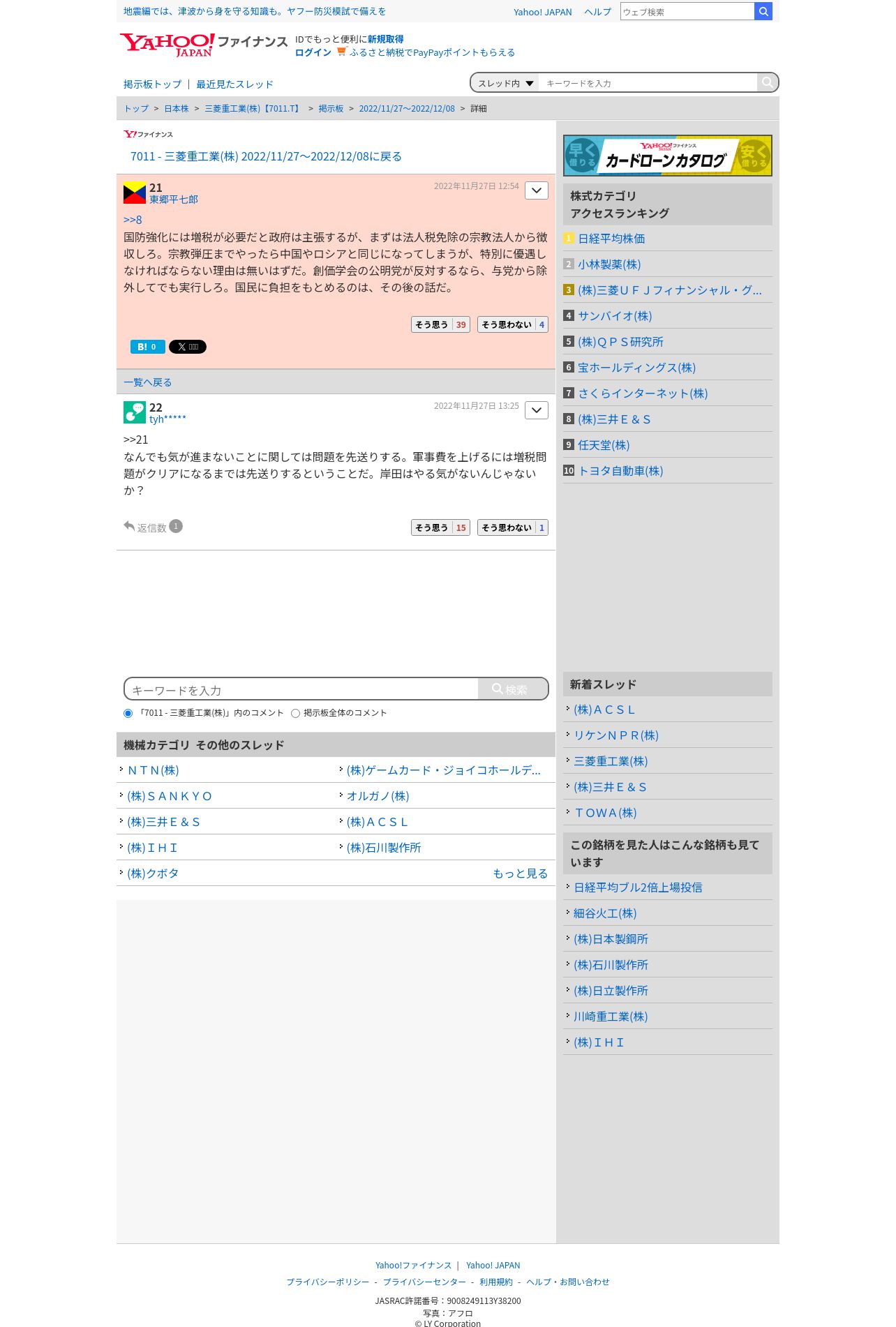This screenshot has height=1327, width=896.
Task: Click the X post share button
Action: click(x=188, y=347)
